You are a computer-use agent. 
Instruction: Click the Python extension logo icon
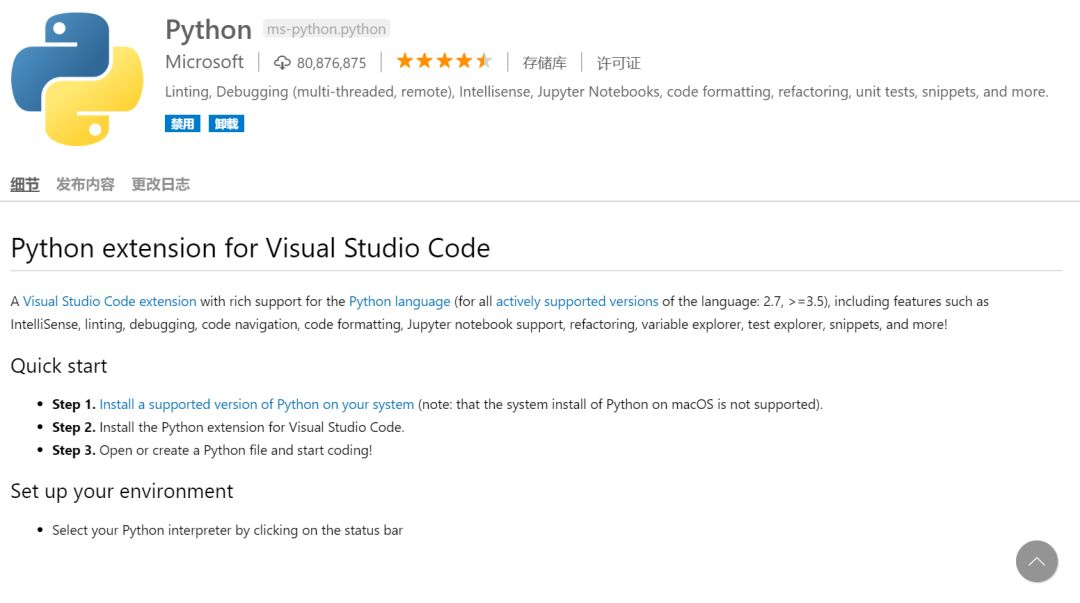coord(77,79)
